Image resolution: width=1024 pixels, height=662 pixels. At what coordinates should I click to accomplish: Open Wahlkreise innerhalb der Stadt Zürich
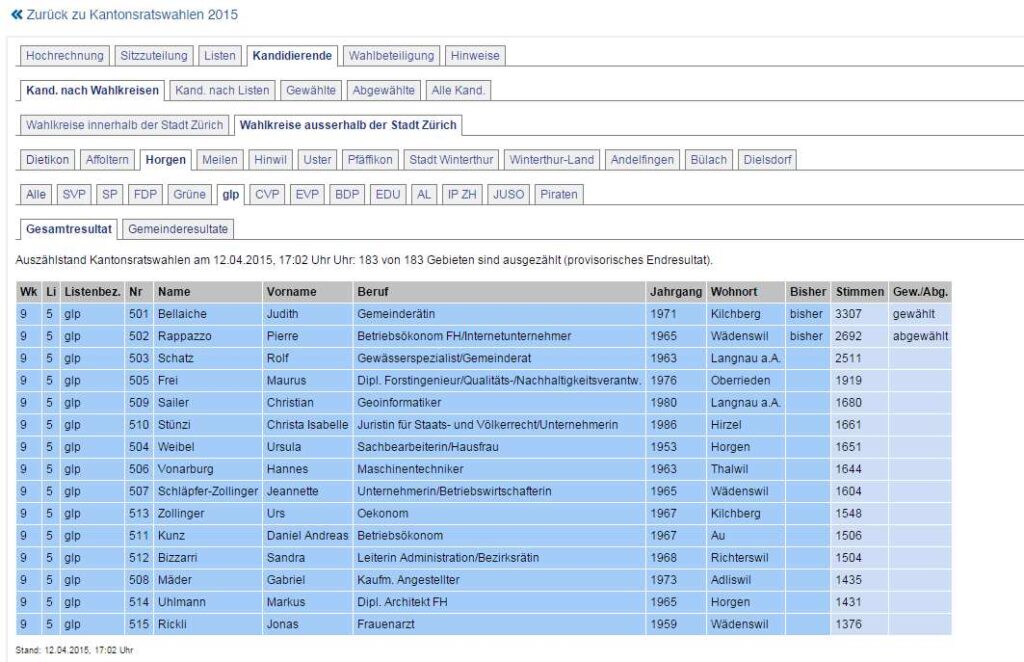coord(124,125)
